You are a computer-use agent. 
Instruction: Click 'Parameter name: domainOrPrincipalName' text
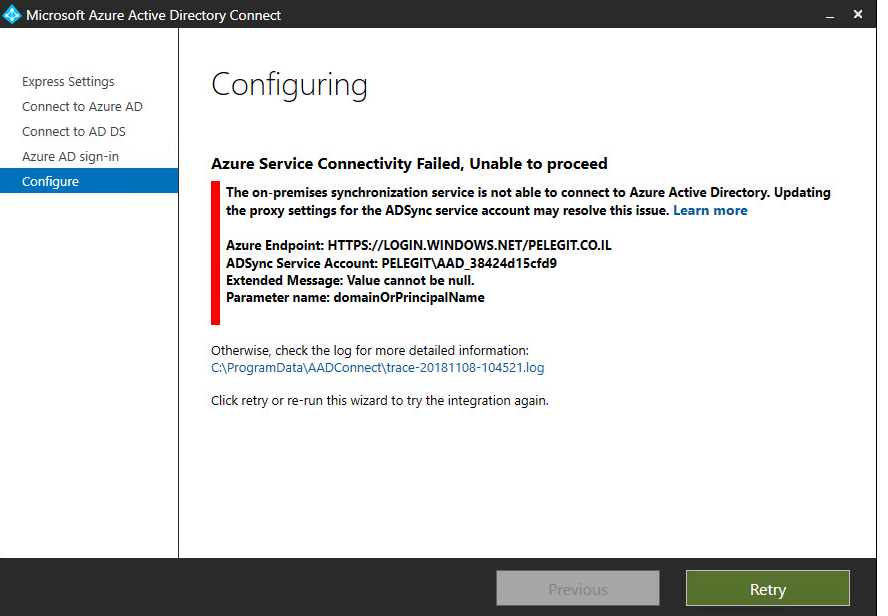pos(355,298)
